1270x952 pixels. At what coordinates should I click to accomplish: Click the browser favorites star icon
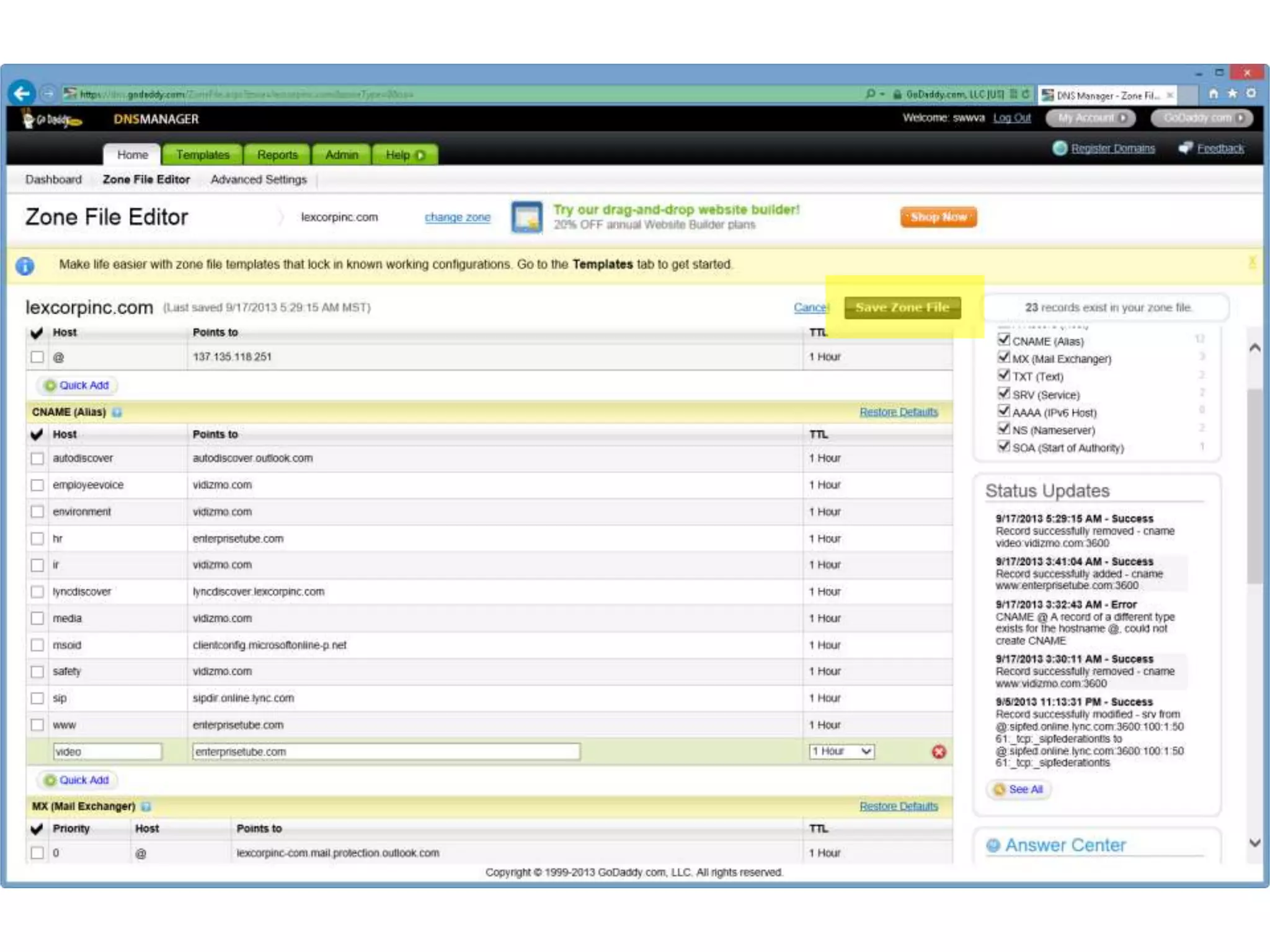click(1233, 94)
